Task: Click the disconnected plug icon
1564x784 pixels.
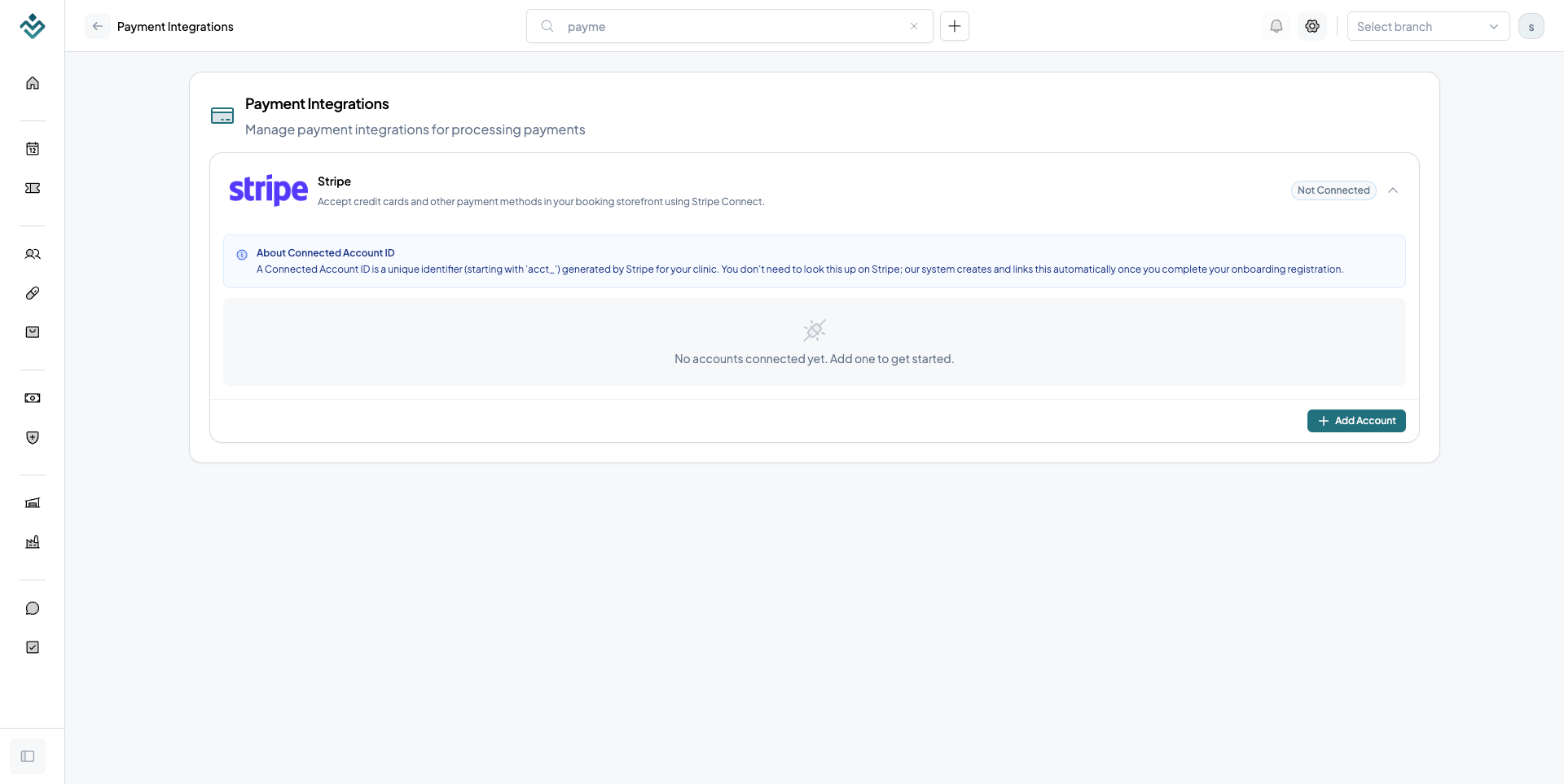Action: tap(815, 330)
